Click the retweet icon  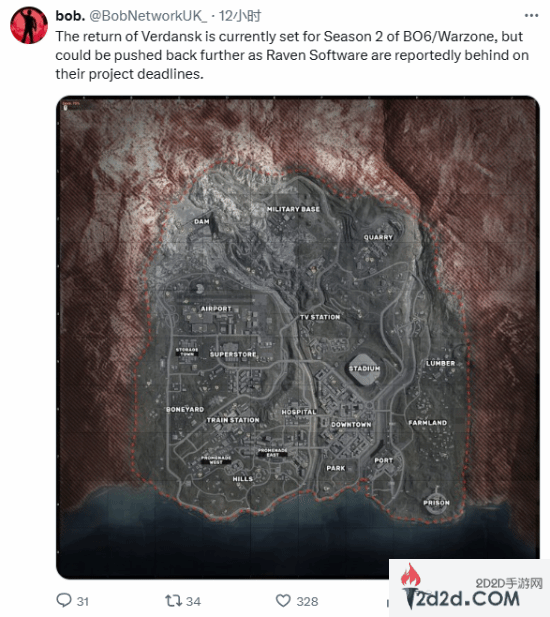point(173,600)
